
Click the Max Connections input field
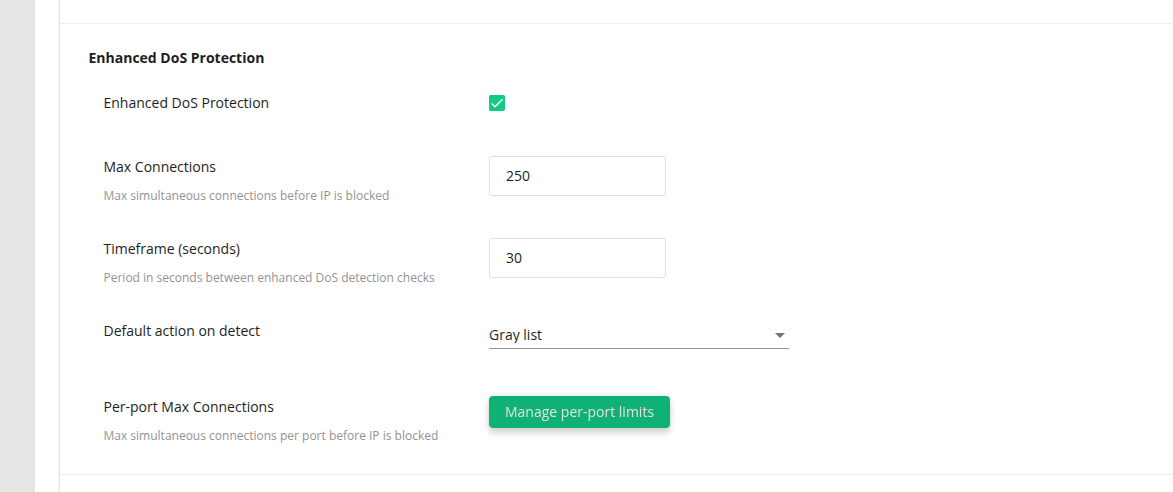[577, 176]
